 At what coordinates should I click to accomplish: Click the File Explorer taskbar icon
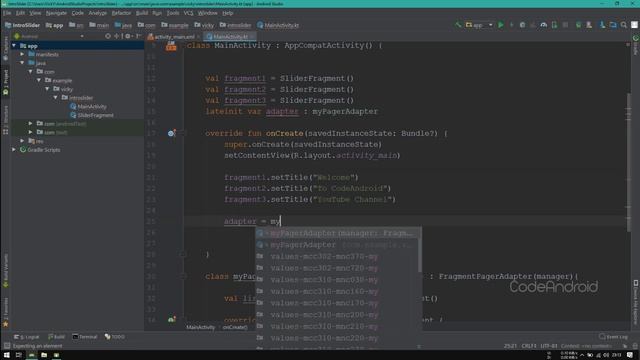coord(44,355)
